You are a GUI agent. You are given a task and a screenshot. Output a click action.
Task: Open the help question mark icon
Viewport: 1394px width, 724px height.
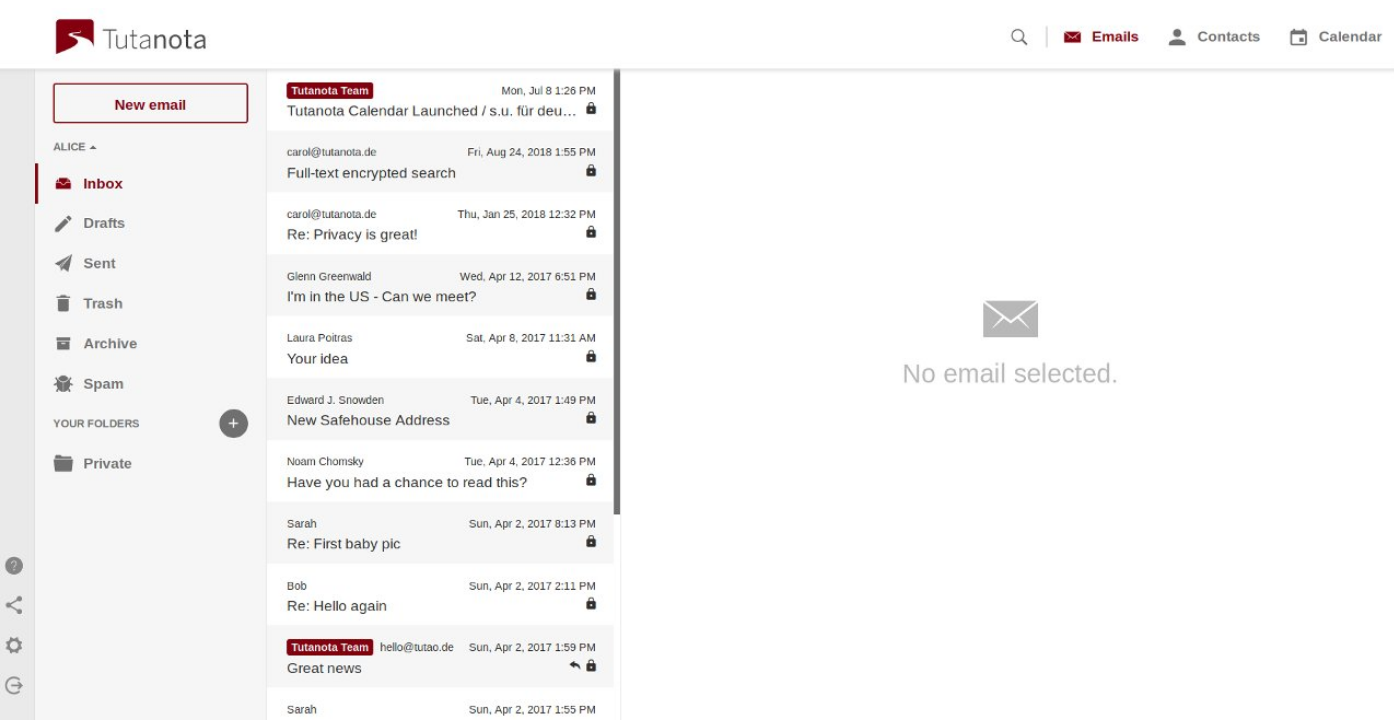(14, 566)
